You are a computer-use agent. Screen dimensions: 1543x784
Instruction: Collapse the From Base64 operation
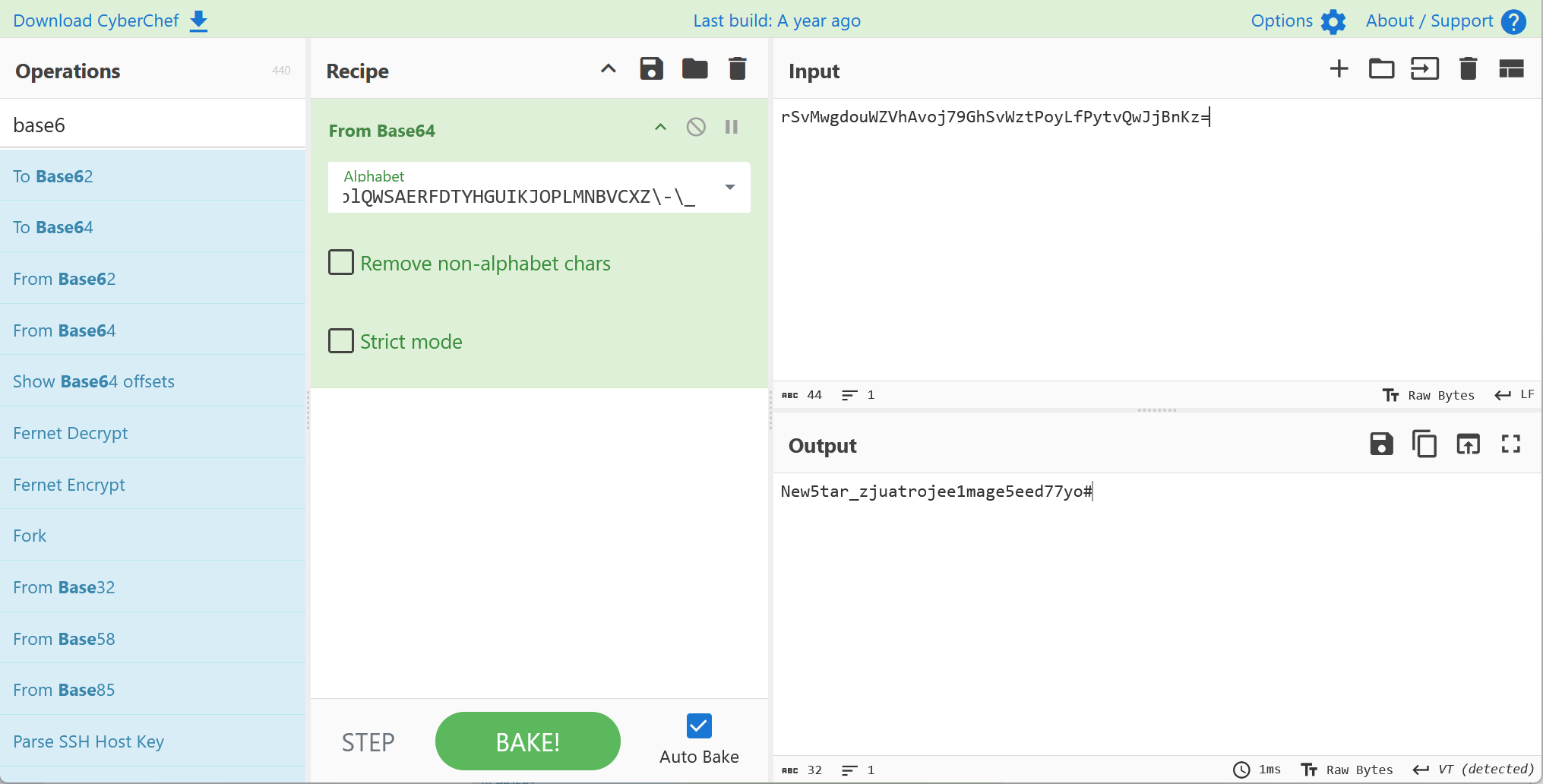660,127
